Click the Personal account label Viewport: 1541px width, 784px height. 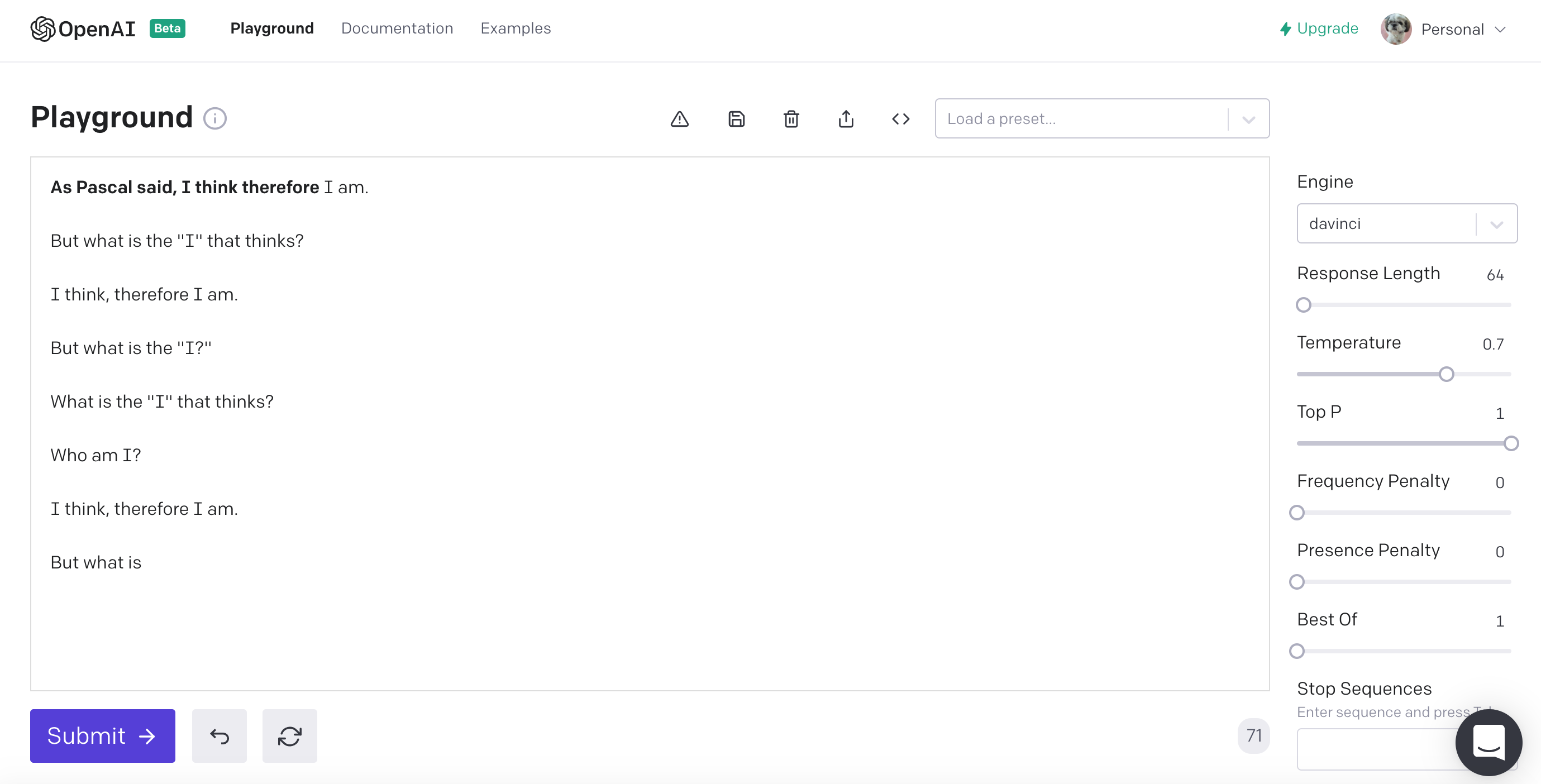(x=1452, y=29)
